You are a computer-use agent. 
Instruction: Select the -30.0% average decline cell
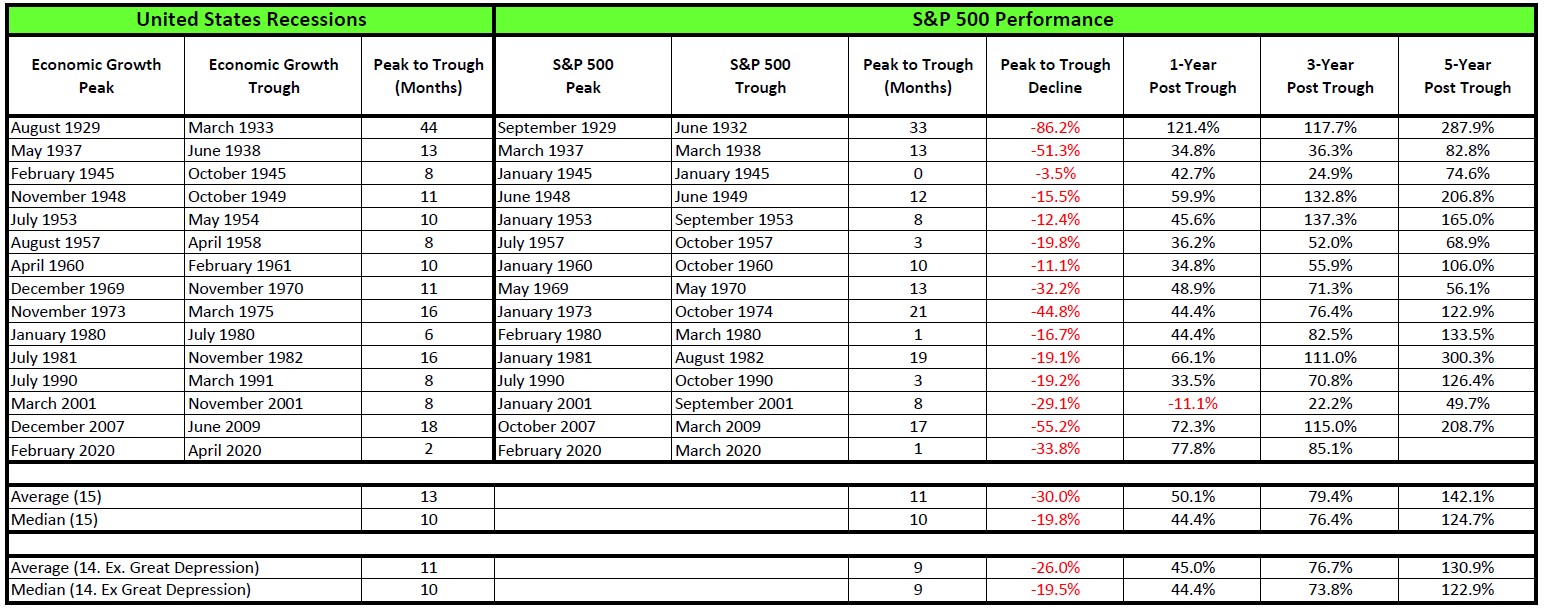(1055, 497)
